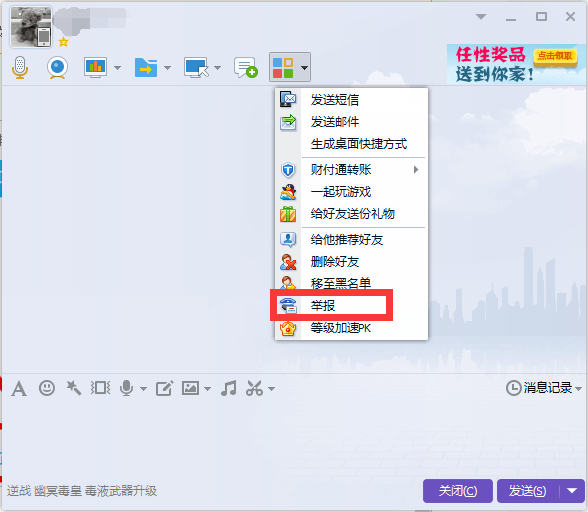588x512 pixels.
Task: Select 发送邮件 menu item
Action: point(351,122)
